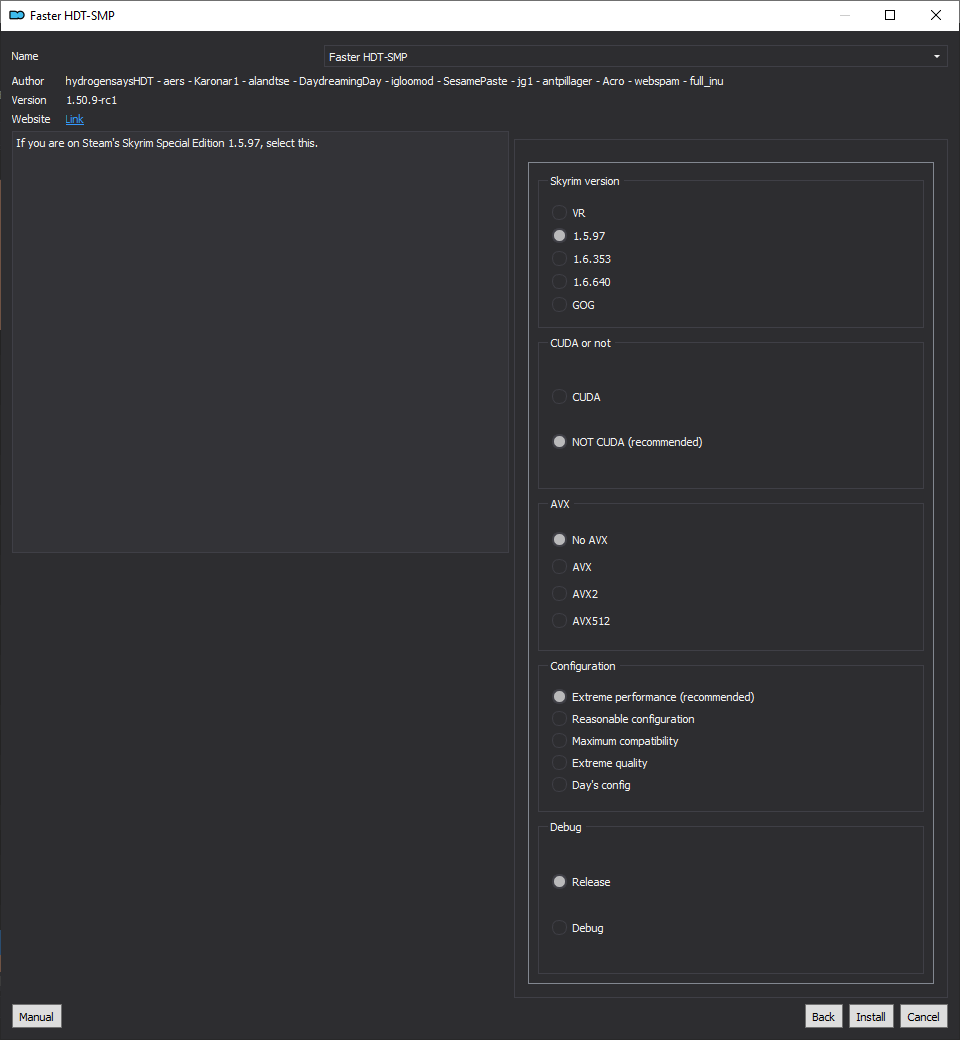Click the Manual button

36,1017
